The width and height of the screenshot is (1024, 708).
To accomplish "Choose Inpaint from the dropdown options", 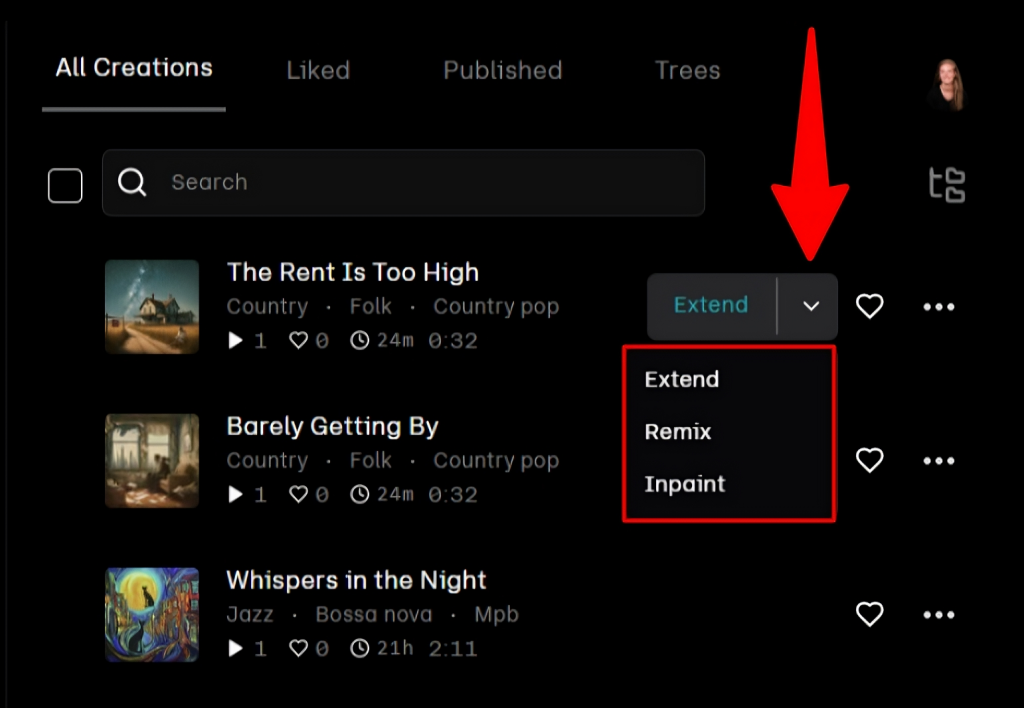I will pyautogui.click(x=684, y=484).
